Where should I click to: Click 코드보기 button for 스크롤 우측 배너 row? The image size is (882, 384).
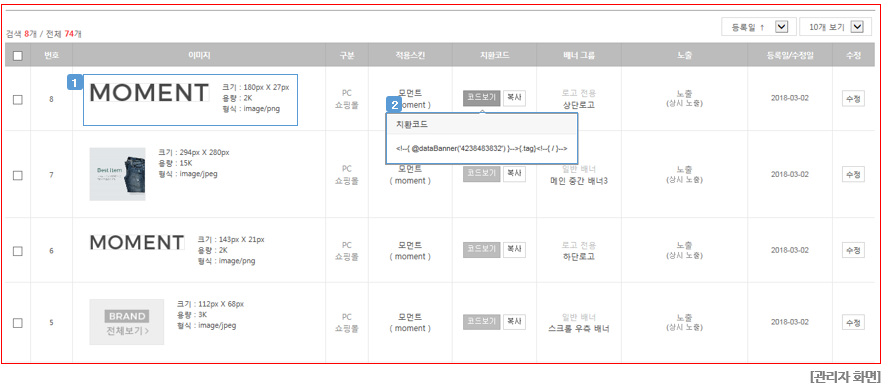point(482,322)
